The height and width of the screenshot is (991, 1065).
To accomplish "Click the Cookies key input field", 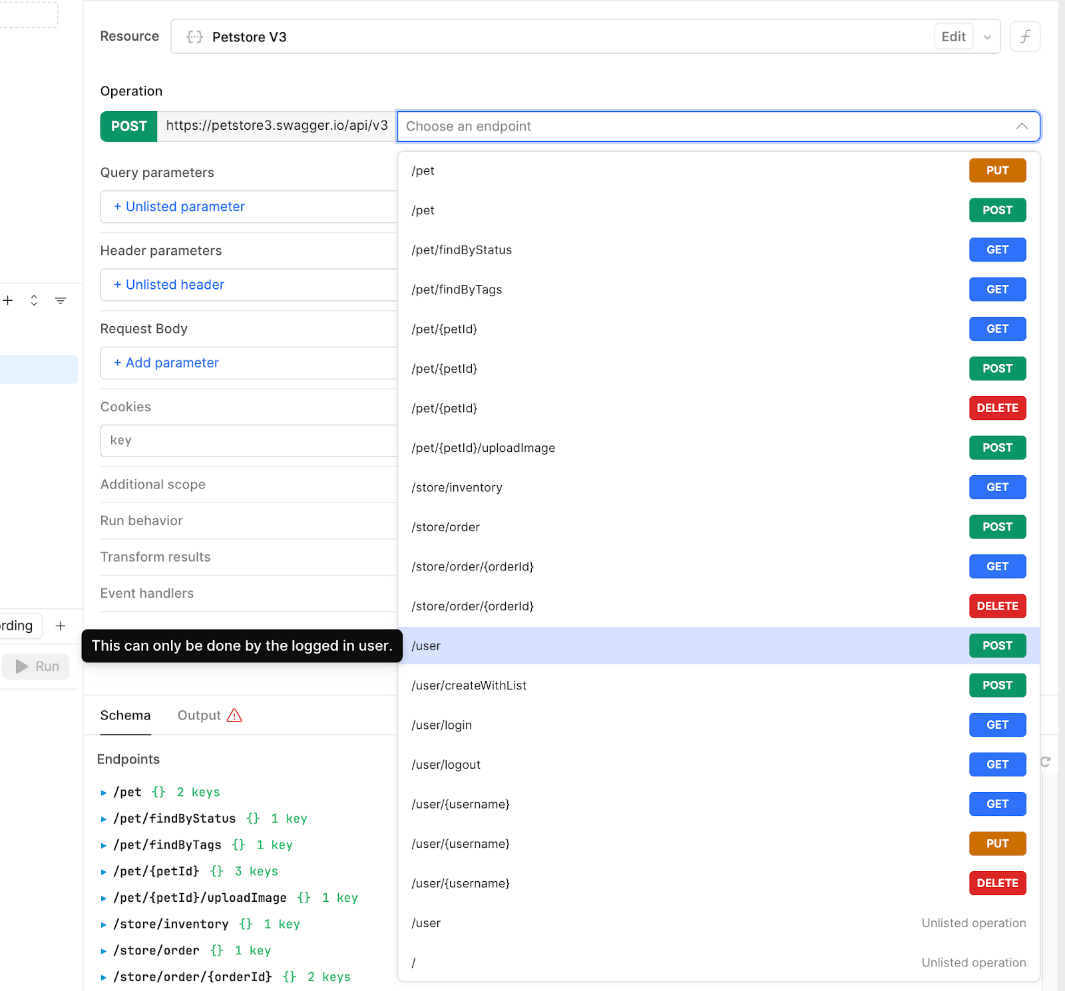I will pyautogui.click(x=250, y=440).
